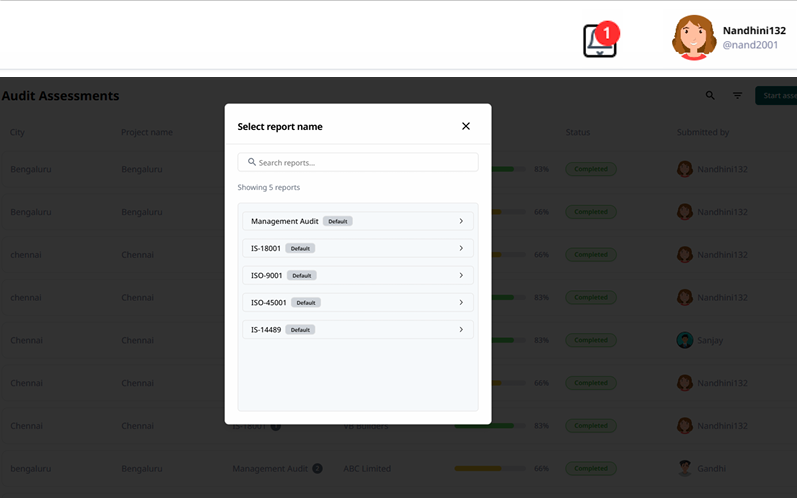Expand IS-14489 using its chevron arrow

coord(461,329)
